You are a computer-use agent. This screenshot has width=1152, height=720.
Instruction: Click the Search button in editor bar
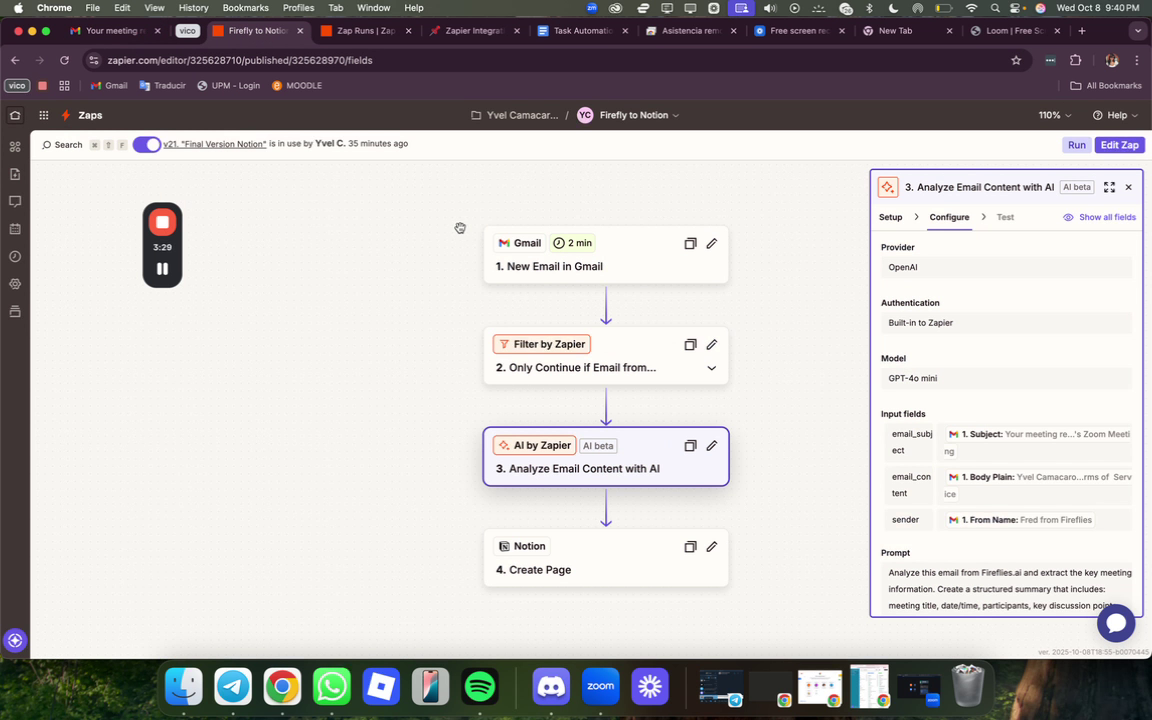pyautogui.click(x=62, y=145)
